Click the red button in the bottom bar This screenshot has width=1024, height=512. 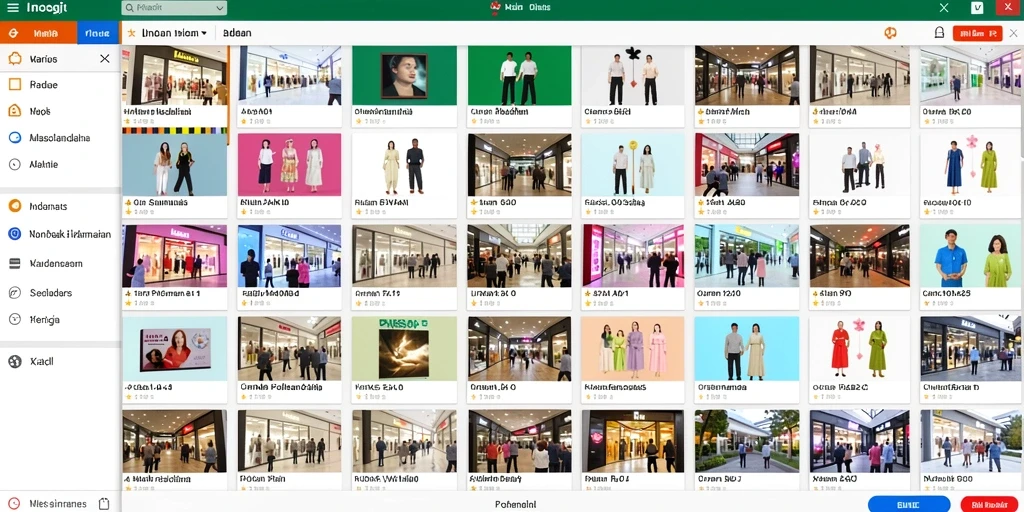987,504
